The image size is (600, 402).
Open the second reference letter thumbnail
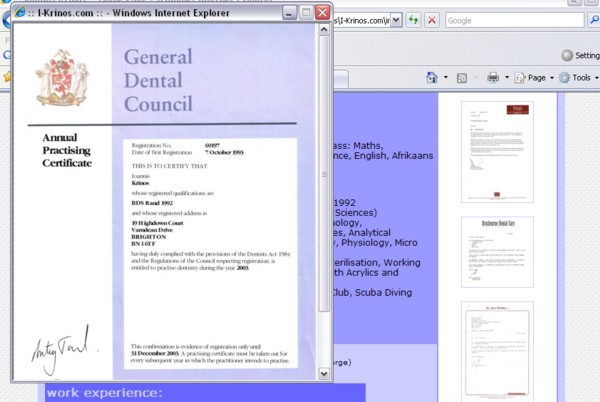click(497, 252)
